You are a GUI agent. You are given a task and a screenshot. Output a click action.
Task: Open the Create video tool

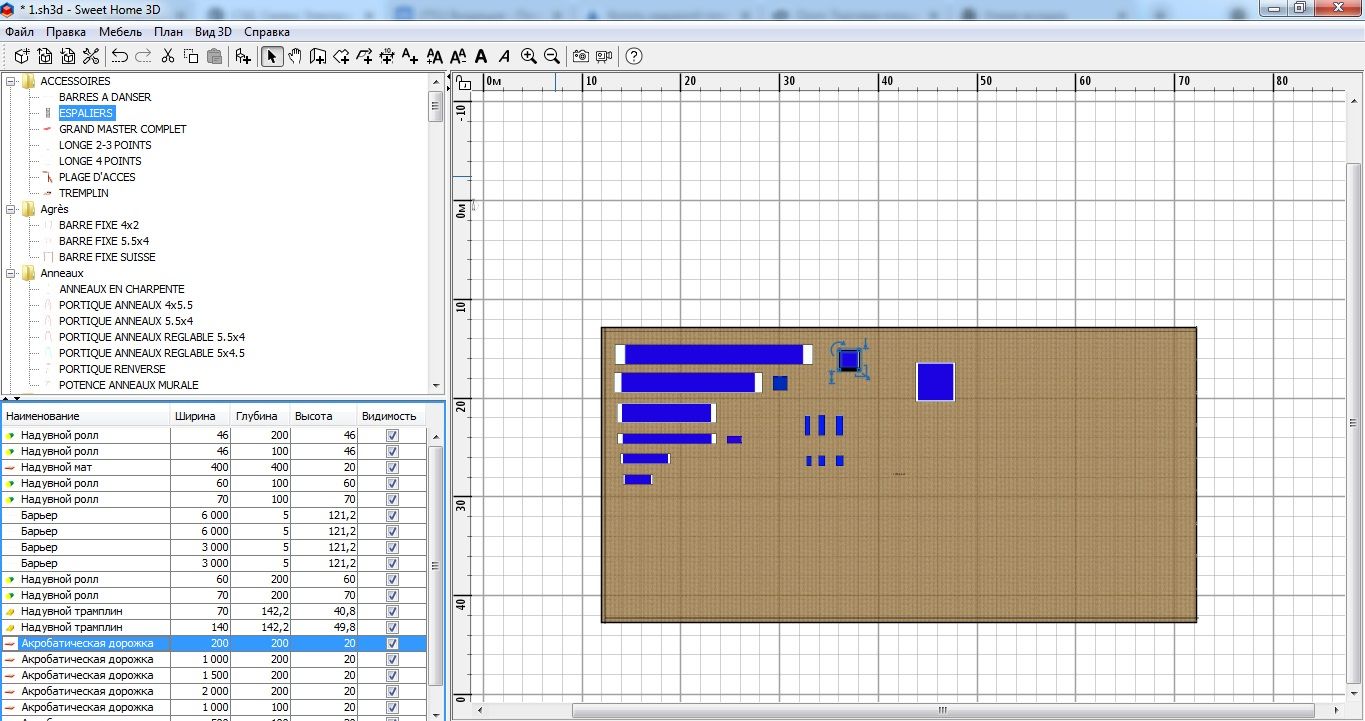pyautogui.click(x=604, y=57)
